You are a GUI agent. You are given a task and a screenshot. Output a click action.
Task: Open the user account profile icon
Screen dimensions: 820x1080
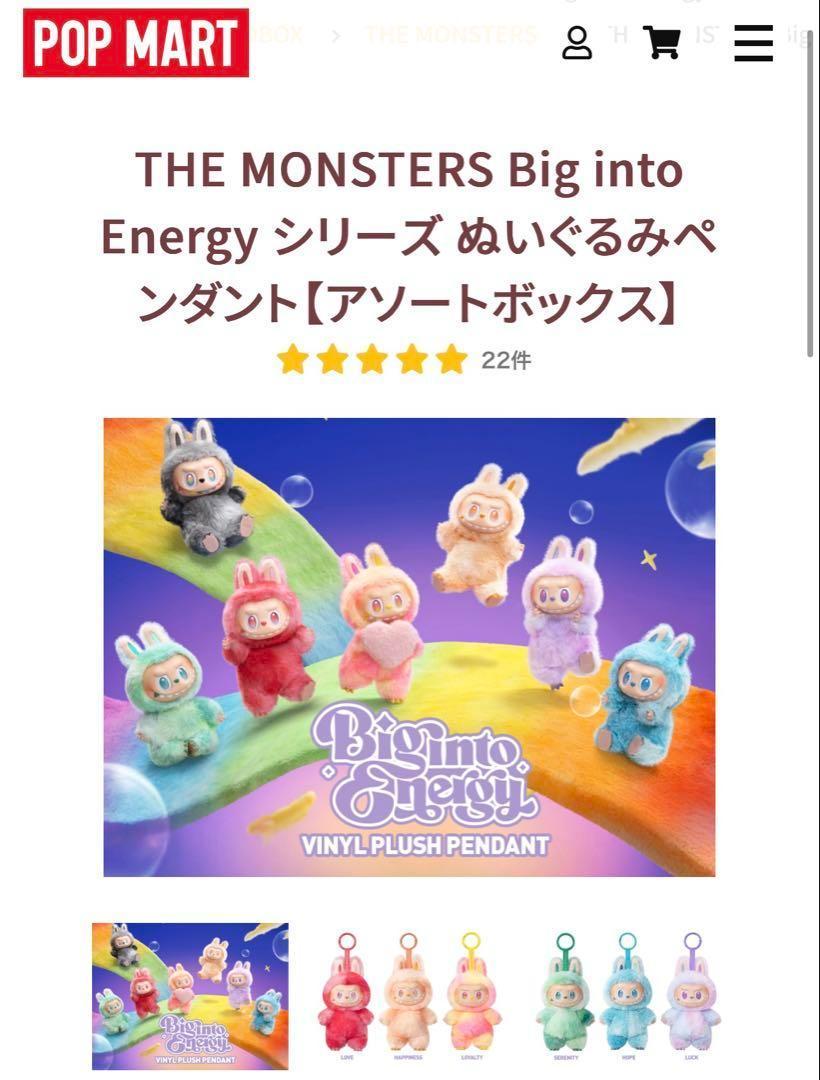click(576, 43)
